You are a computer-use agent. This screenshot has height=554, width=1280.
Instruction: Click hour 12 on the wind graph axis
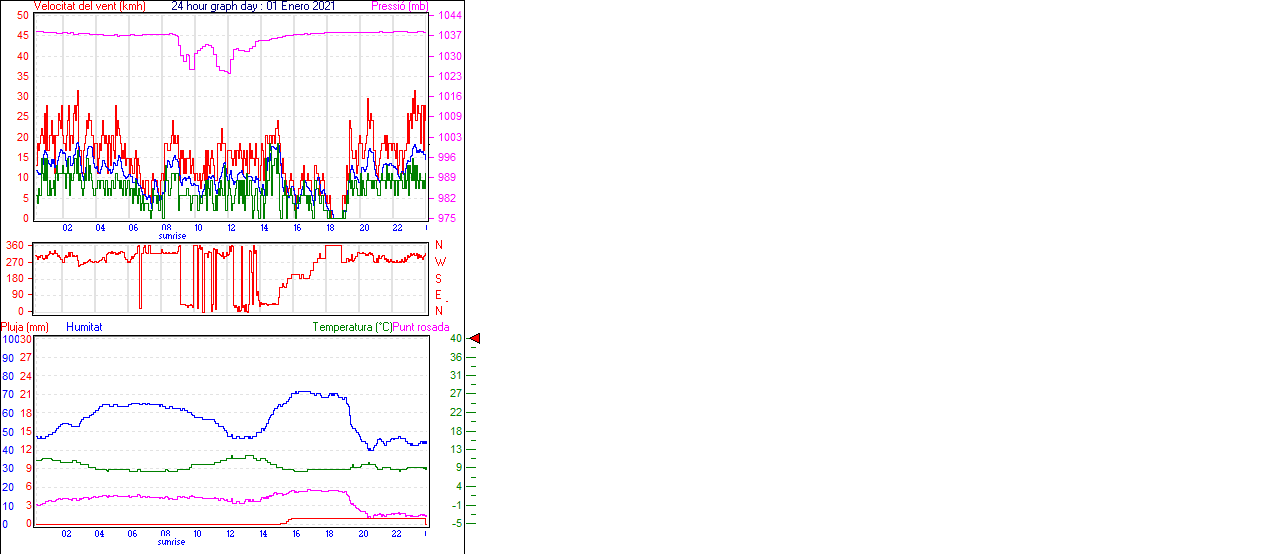coord(231,228)
